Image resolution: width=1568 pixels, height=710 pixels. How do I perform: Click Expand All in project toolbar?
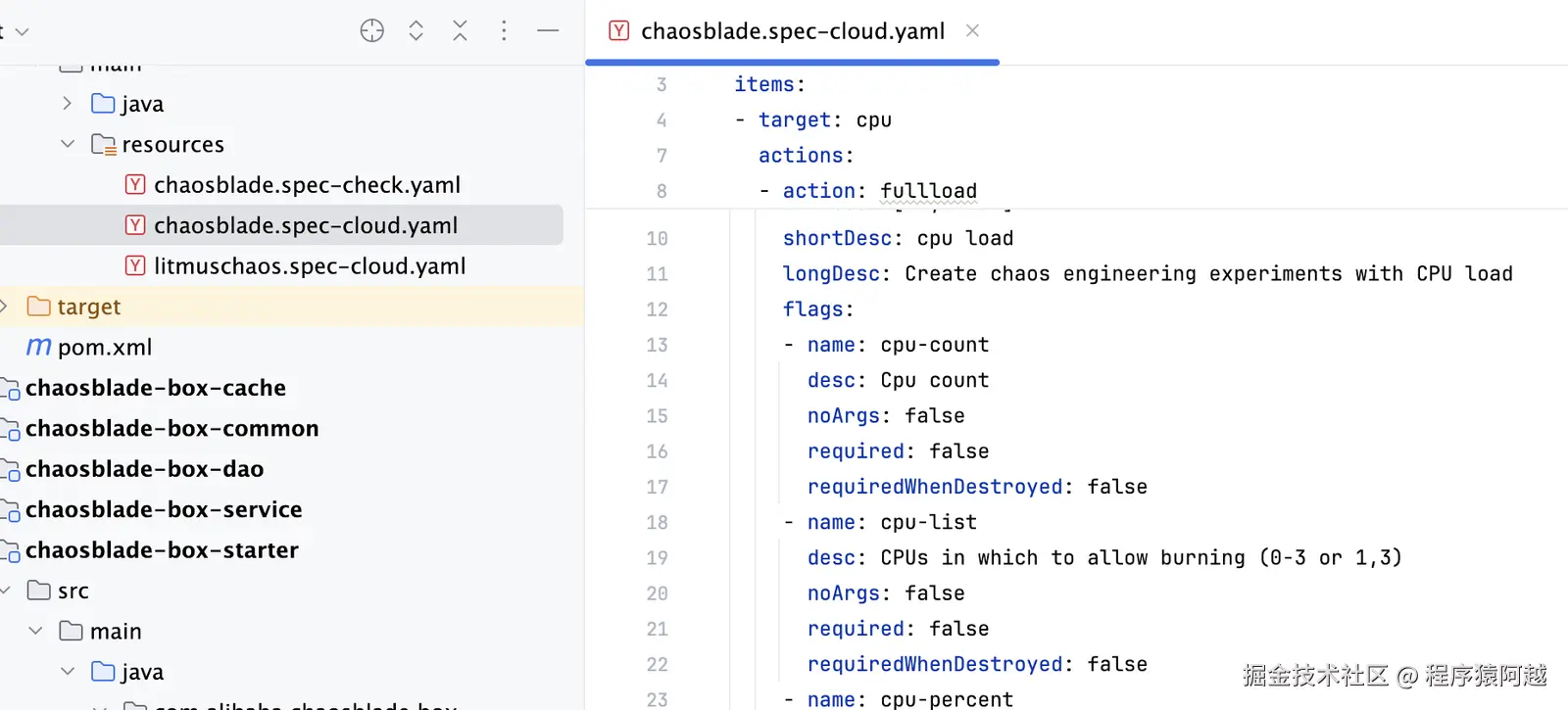416,30
